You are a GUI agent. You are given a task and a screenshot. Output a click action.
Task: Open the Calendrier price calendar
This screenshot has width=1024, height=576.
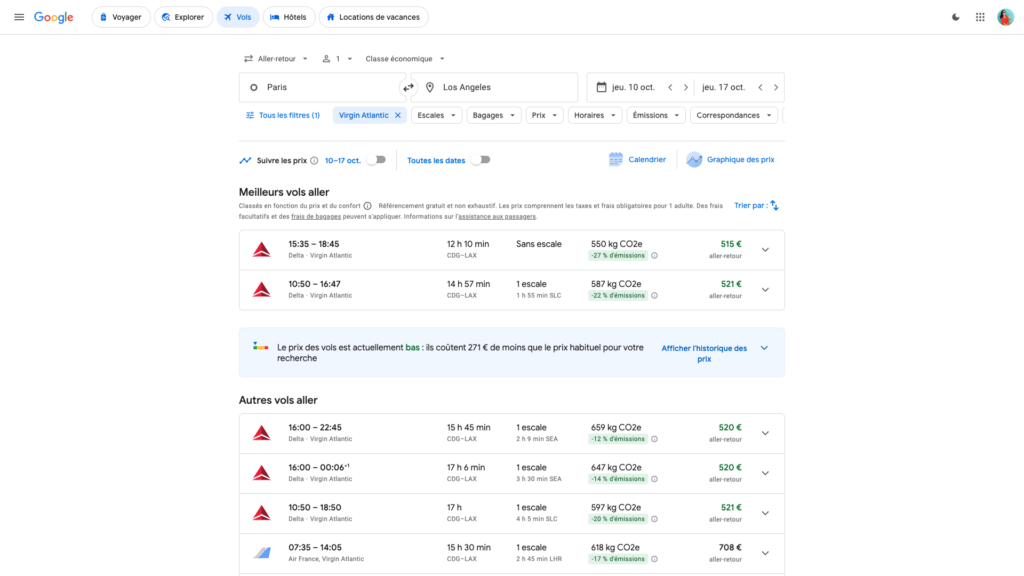pyautogui.click(x=637, y=159)
